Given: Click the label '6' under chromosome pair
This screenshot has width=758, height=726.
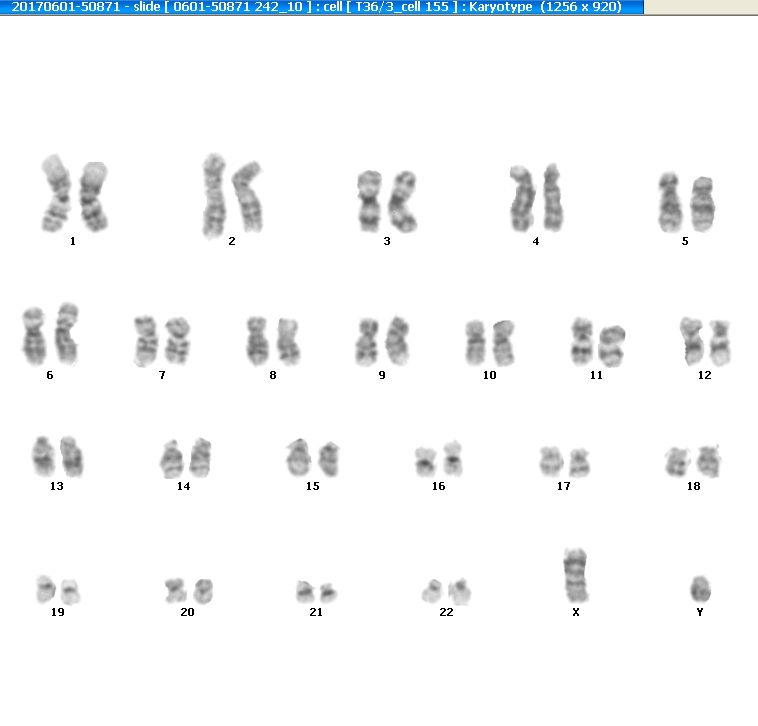Looking at the screenshot, I should (50, 375).
